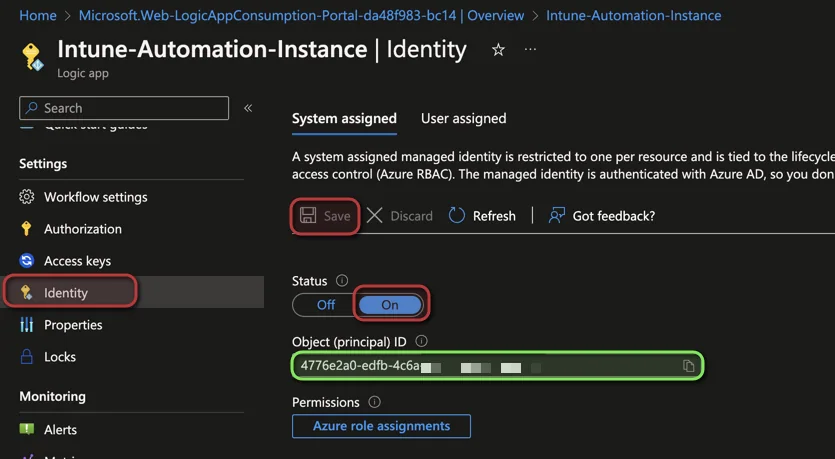
Task: Click the Permissions label
Action: [x=325, y=403]
